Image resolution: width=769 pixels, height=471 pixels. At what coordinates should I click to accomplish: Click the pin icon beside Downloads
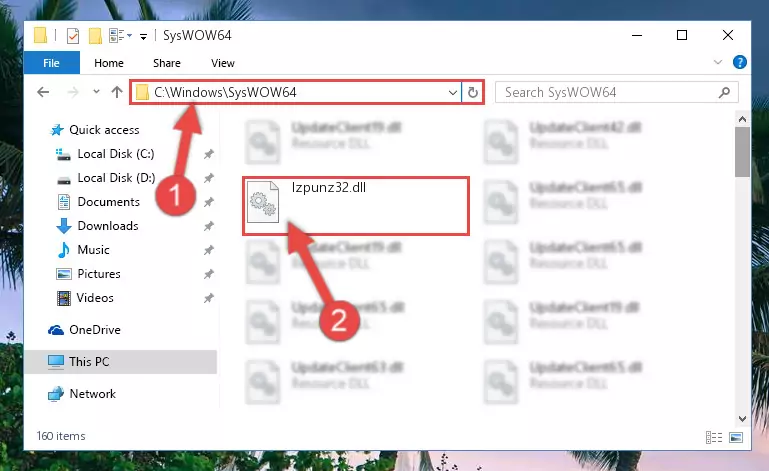[208, 226]
